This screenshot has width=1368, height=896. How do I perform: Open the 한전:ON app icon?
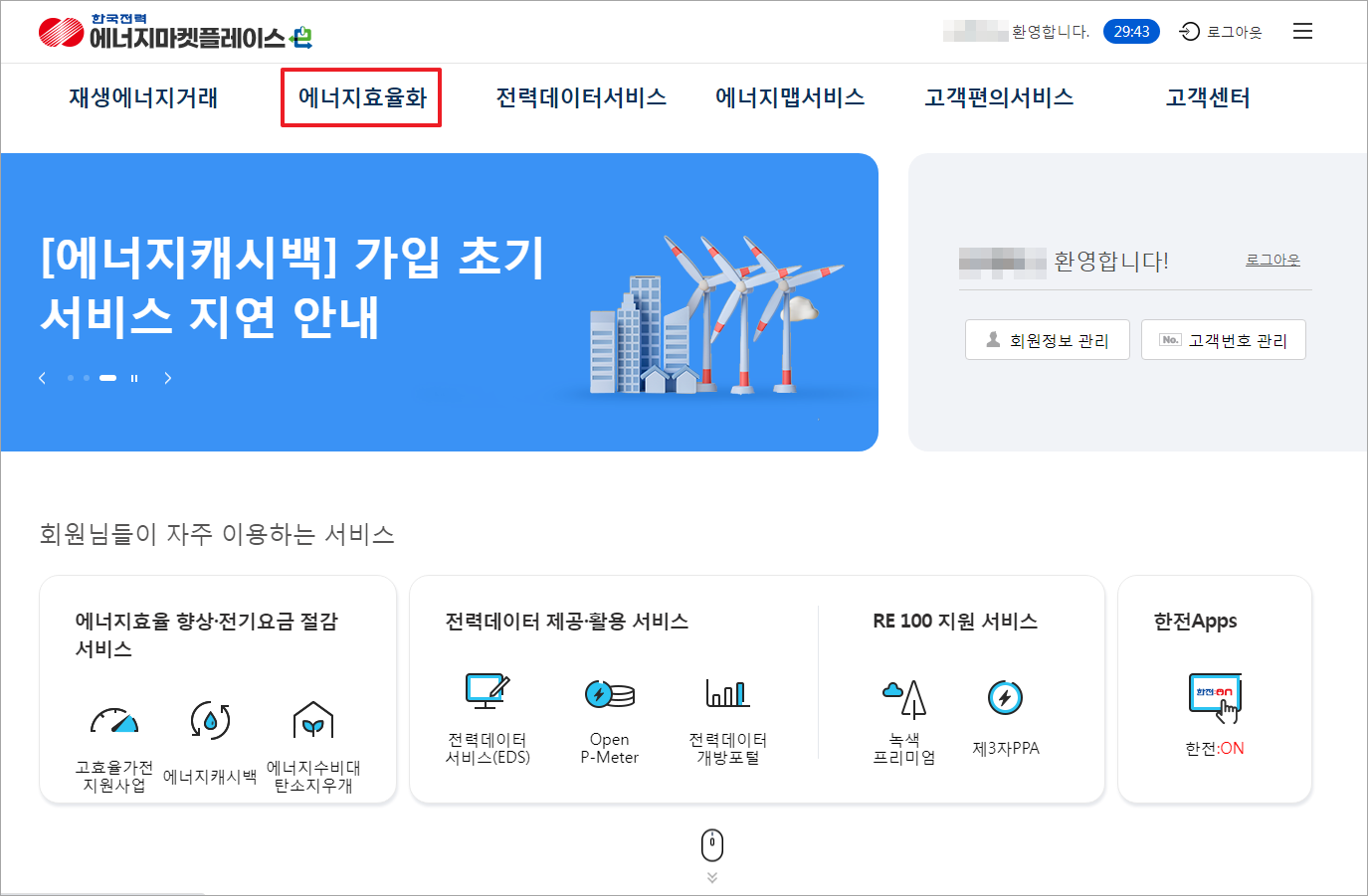(x=1215, y=696)
